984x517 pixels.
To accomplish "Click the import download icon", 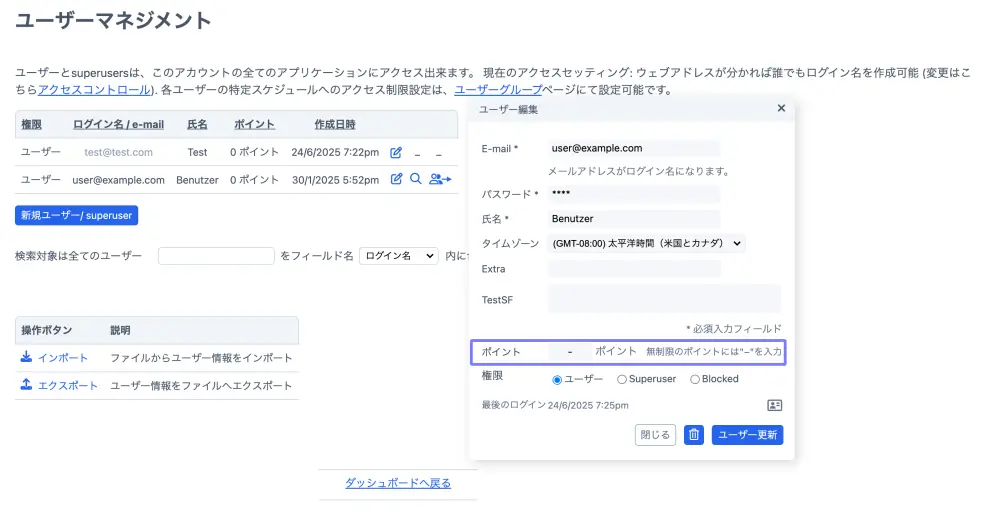I will 26,357.
